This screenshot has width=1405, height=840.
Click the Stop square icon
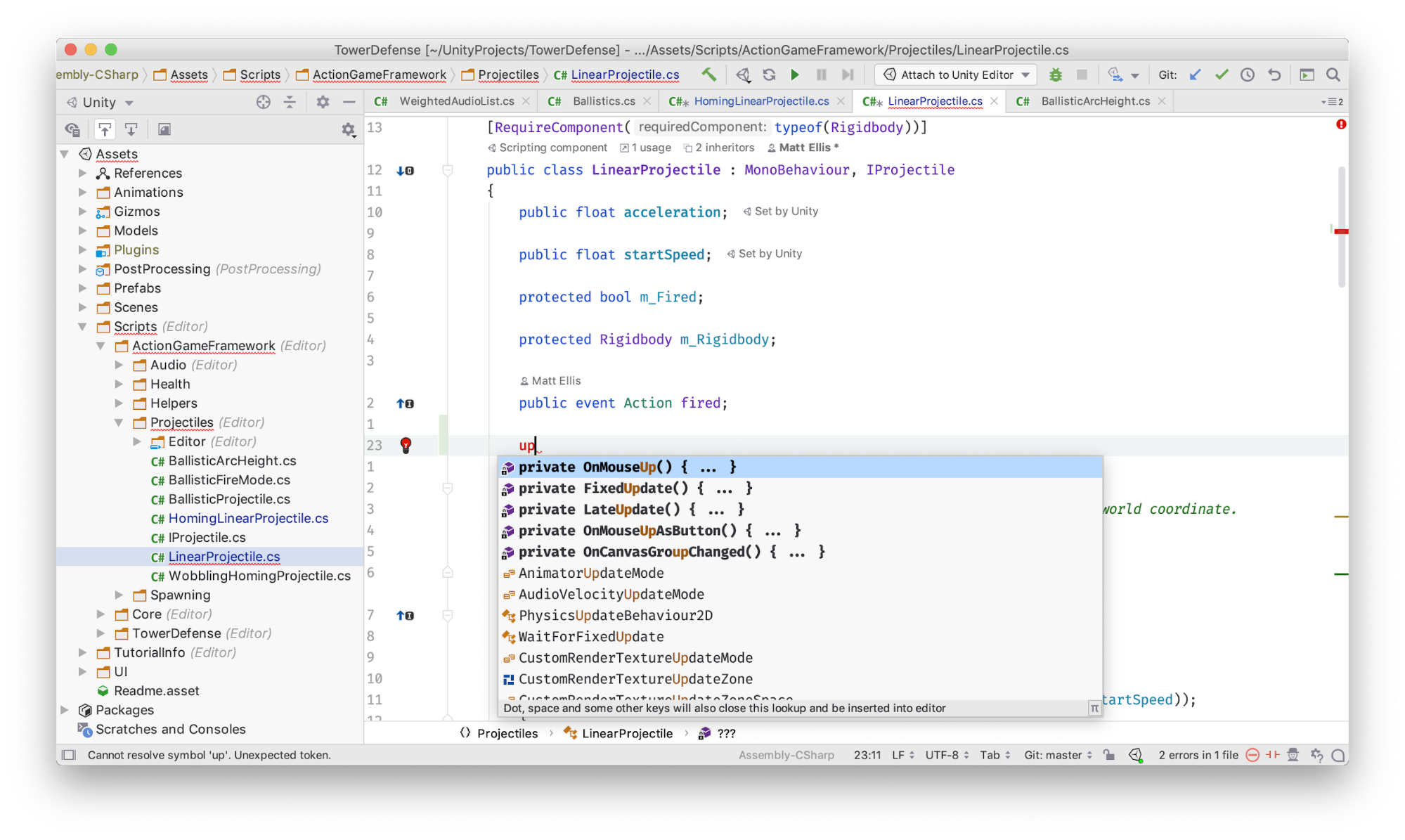click(1082, 75)
